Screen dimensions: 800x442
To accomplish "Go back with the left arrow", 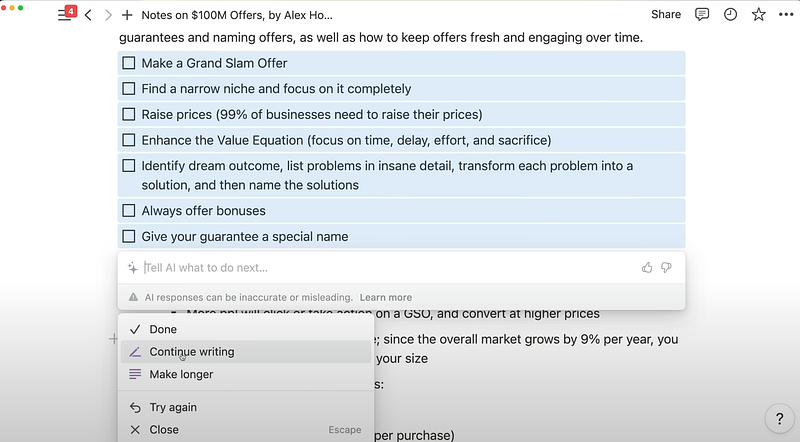I will tap(88, 15).
